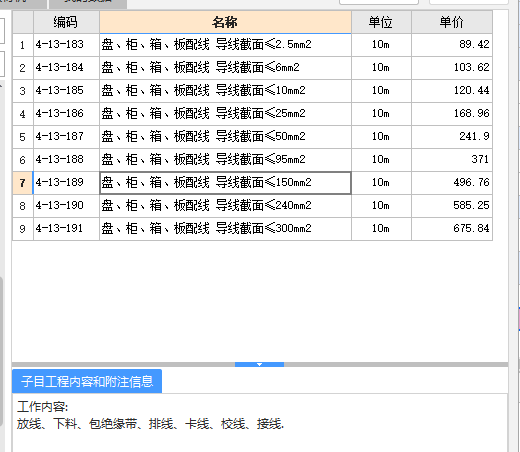Screen dimensions: 520x452
Task: Select code cell 4-13-190
Action: (66, 206)
